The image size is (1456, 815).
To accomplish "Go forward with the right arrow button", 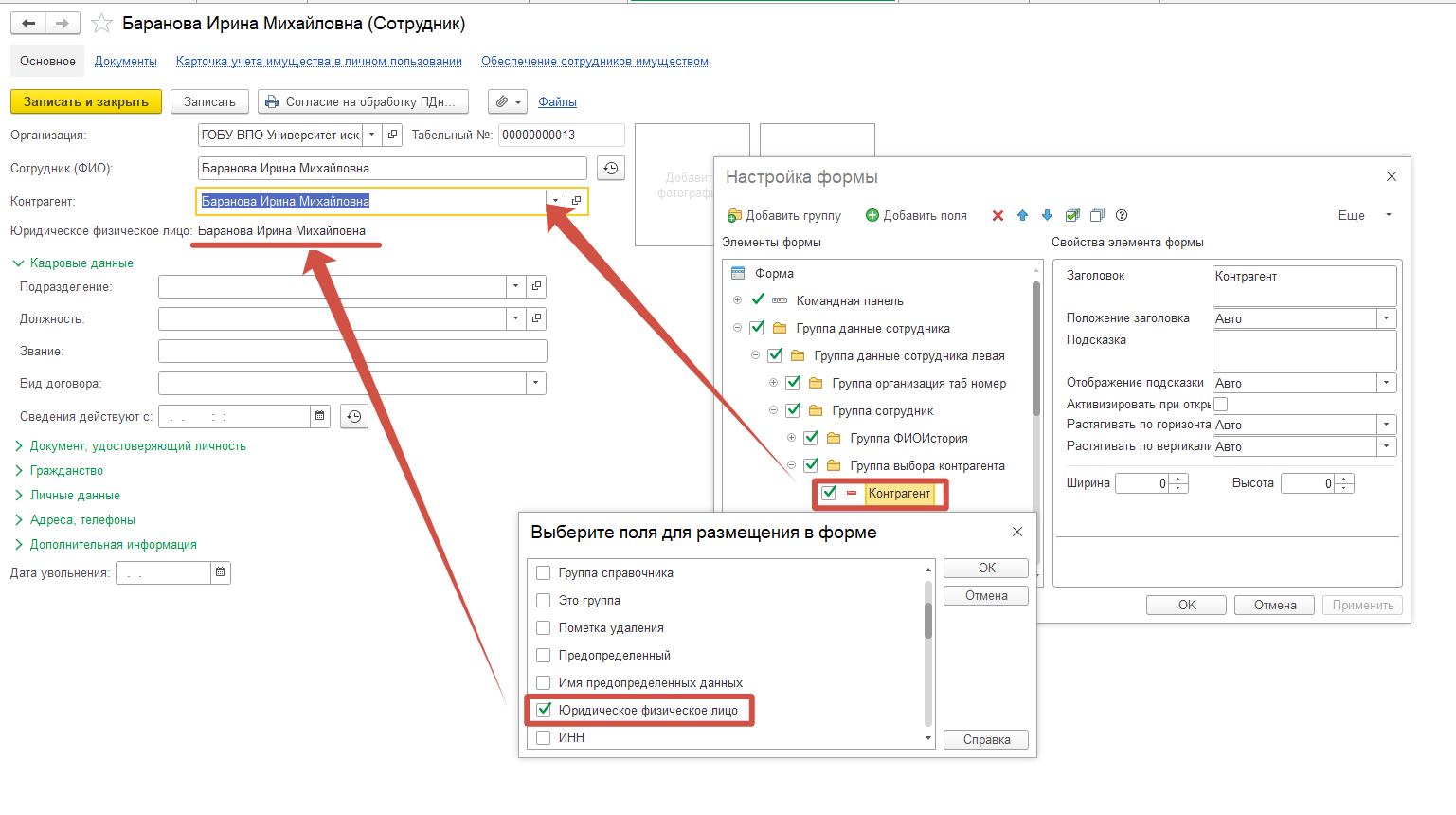I will tap(63, 24).
